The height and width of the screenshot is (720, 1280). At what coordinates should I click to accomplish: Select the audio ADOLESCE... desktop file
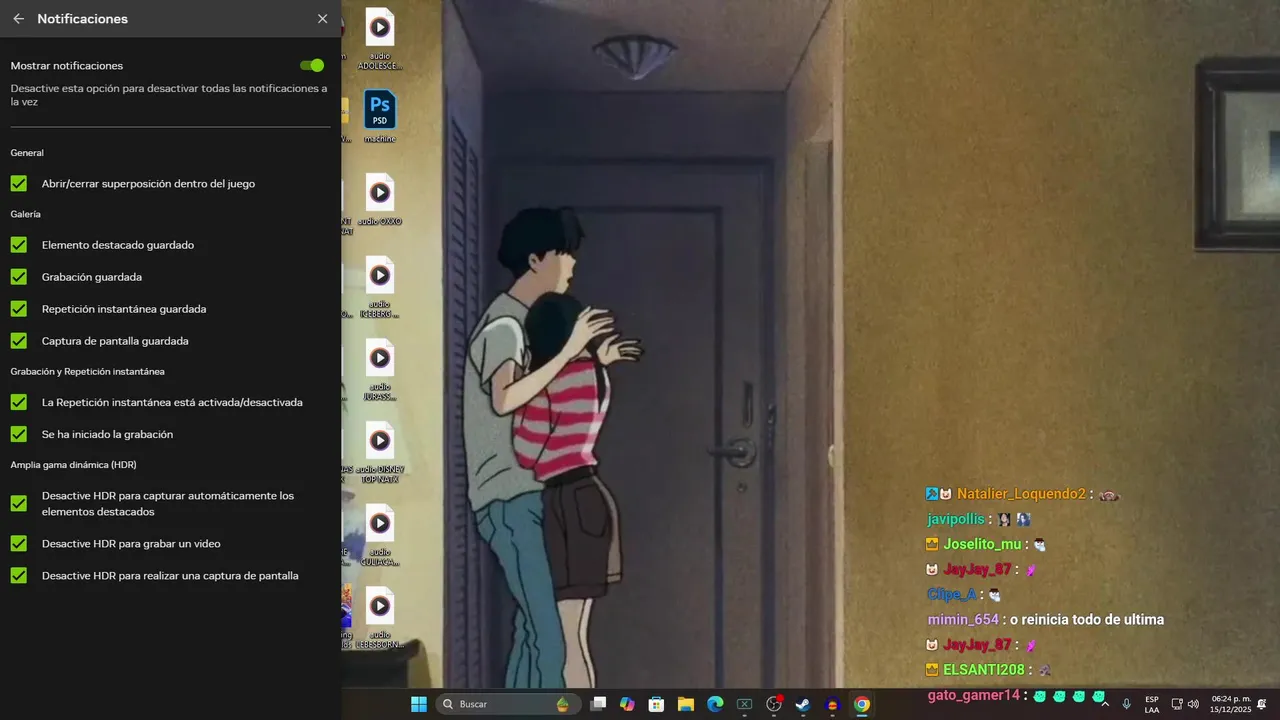(380, 39)
